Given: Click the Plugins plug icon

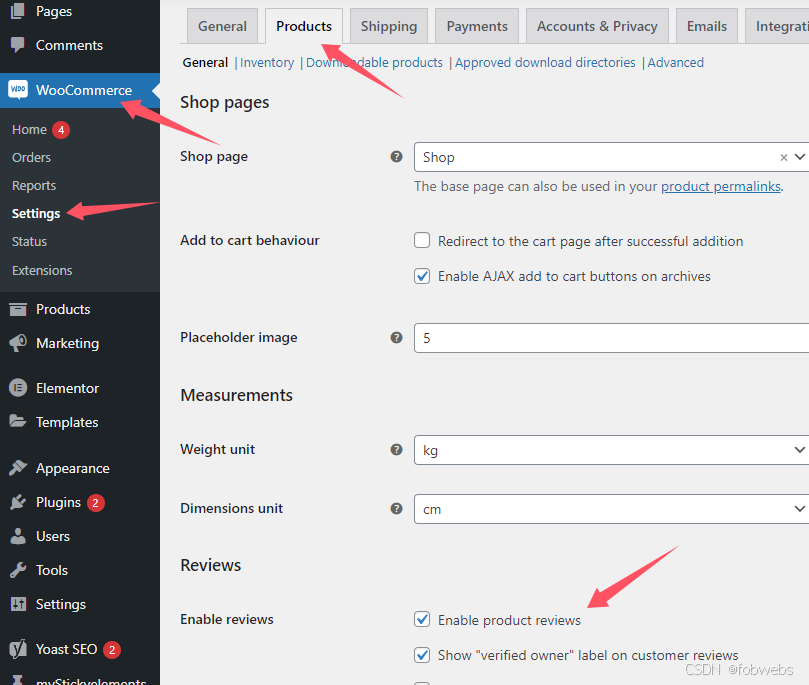Looking at the screenshot, I should 18,502.
